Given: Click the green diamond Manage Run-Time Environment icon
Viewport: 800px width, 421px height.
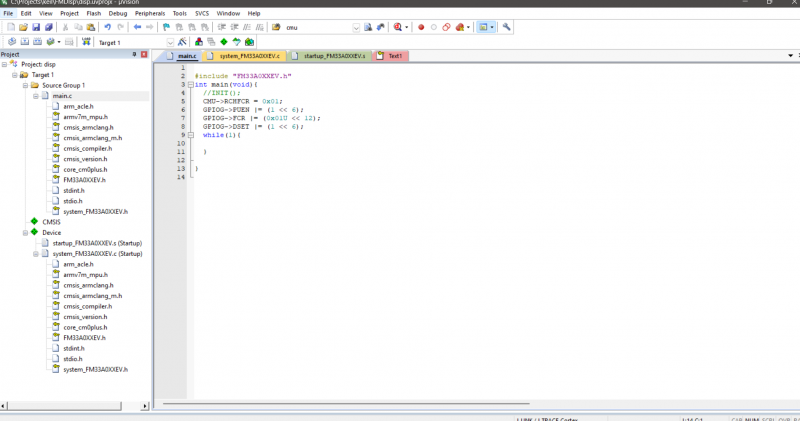Looking at the screenshot, I should (223, 42).
